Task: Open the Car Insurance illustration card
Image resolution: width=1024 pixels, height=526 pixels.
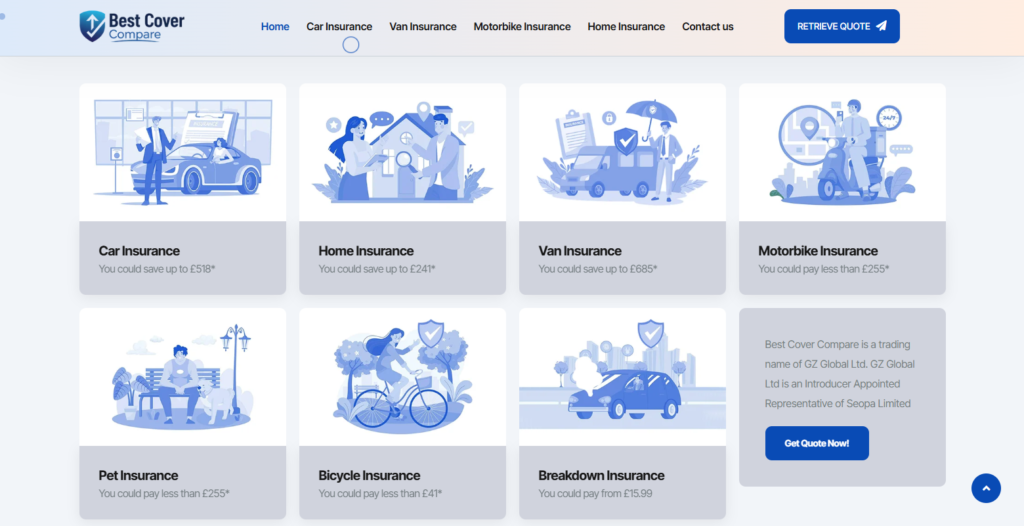Action: tap(183, 152)
